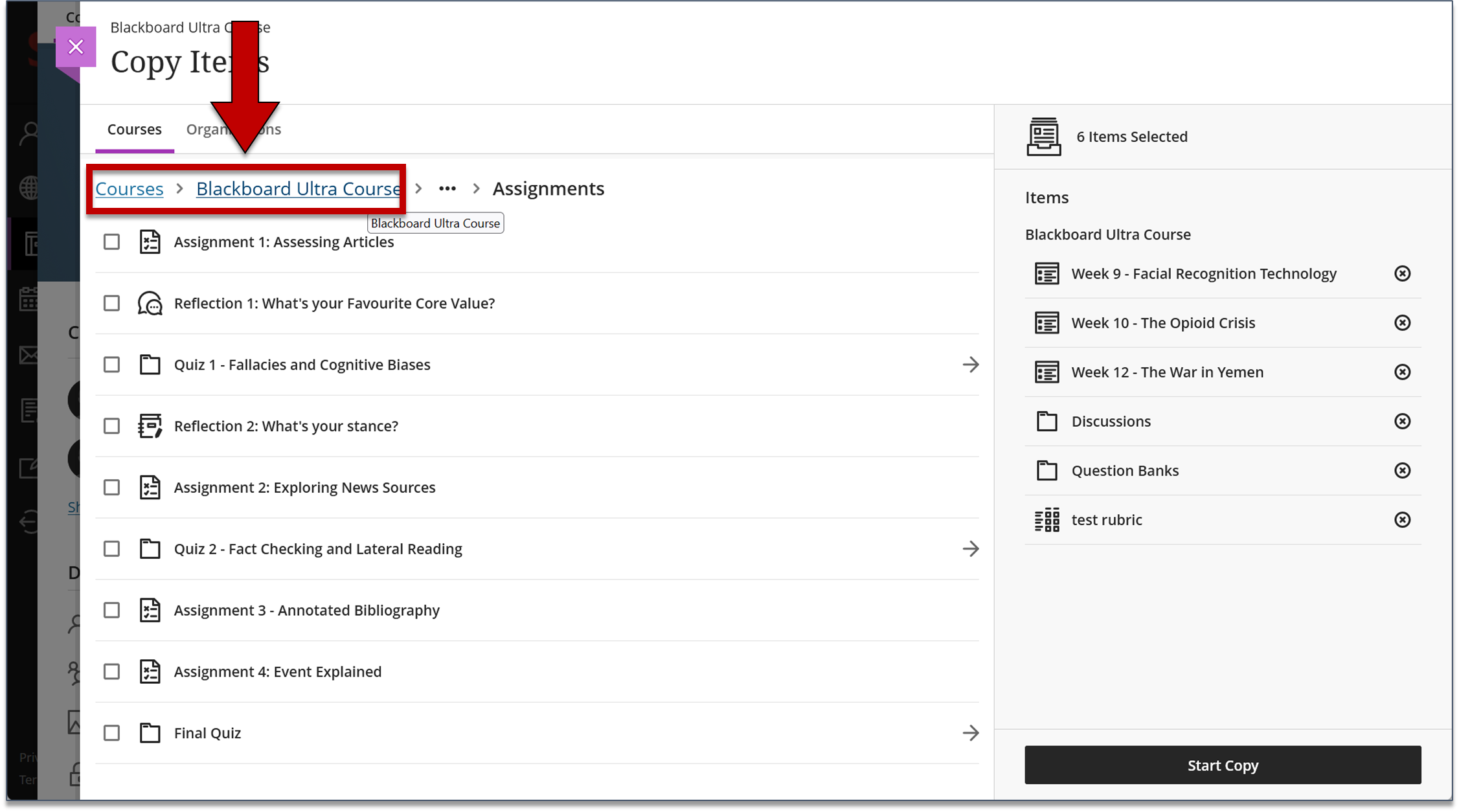Check Assignment 2: Exploring News Sources checkbox
The image size is (1459, 812).
tap(111, 487)
